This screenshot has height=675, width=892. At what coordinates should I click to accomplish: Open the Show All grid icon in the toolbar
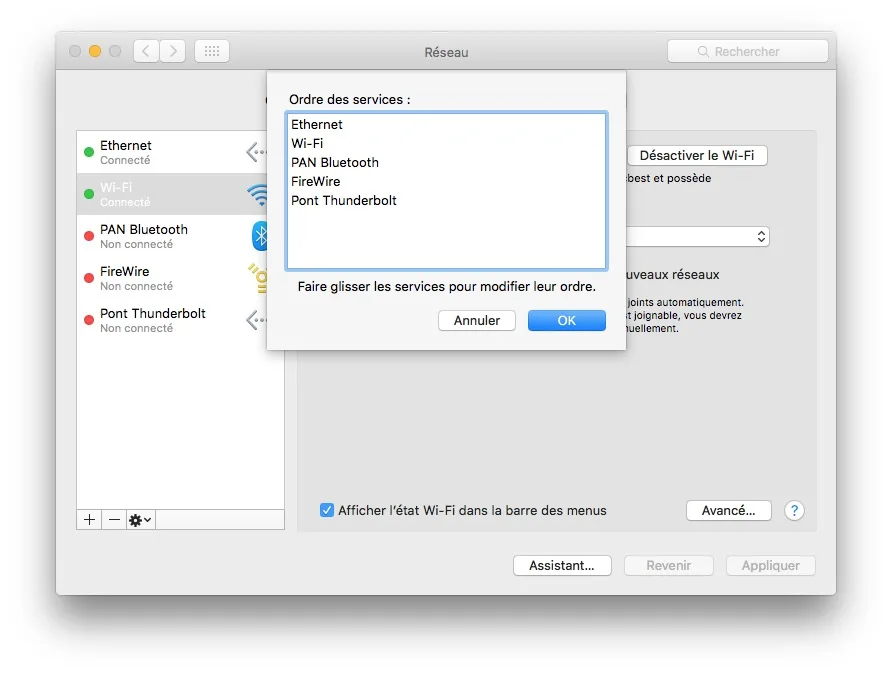click(211, 51)
